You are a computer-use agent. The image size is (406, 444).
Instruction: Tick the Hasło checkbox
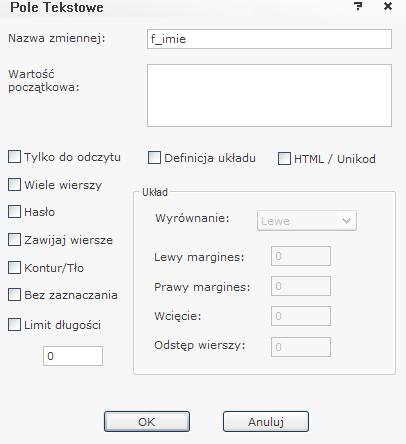tap(14, 211)
